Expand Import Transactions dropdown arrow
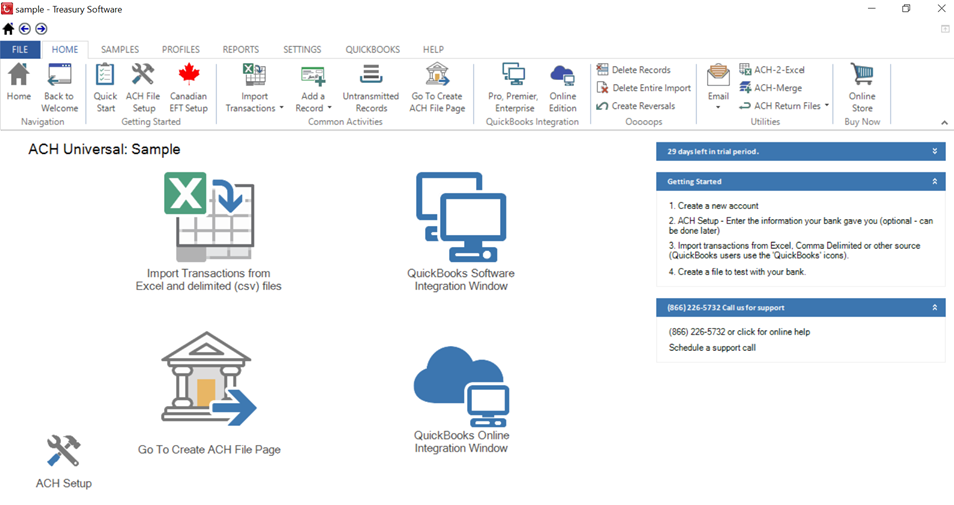The width and height of the screenshot is (954, 505). tap(281, 108)
